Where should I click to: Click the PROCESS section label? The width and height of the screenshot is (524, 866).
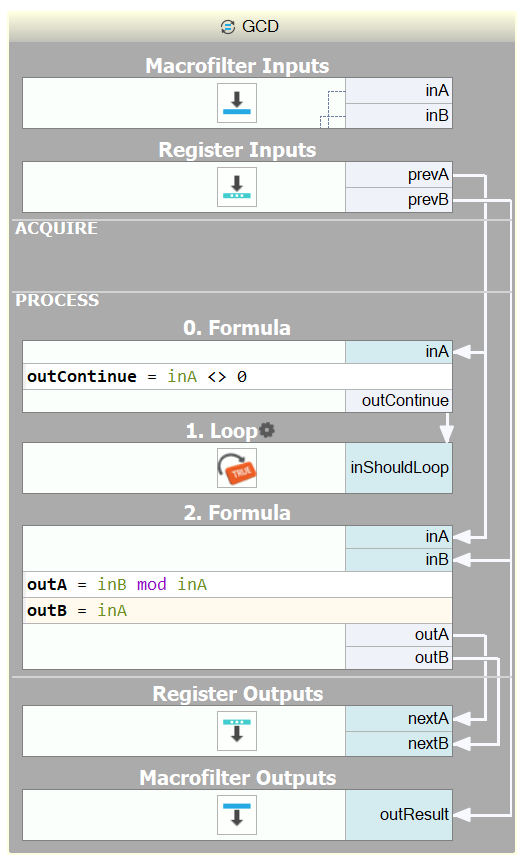57,300
